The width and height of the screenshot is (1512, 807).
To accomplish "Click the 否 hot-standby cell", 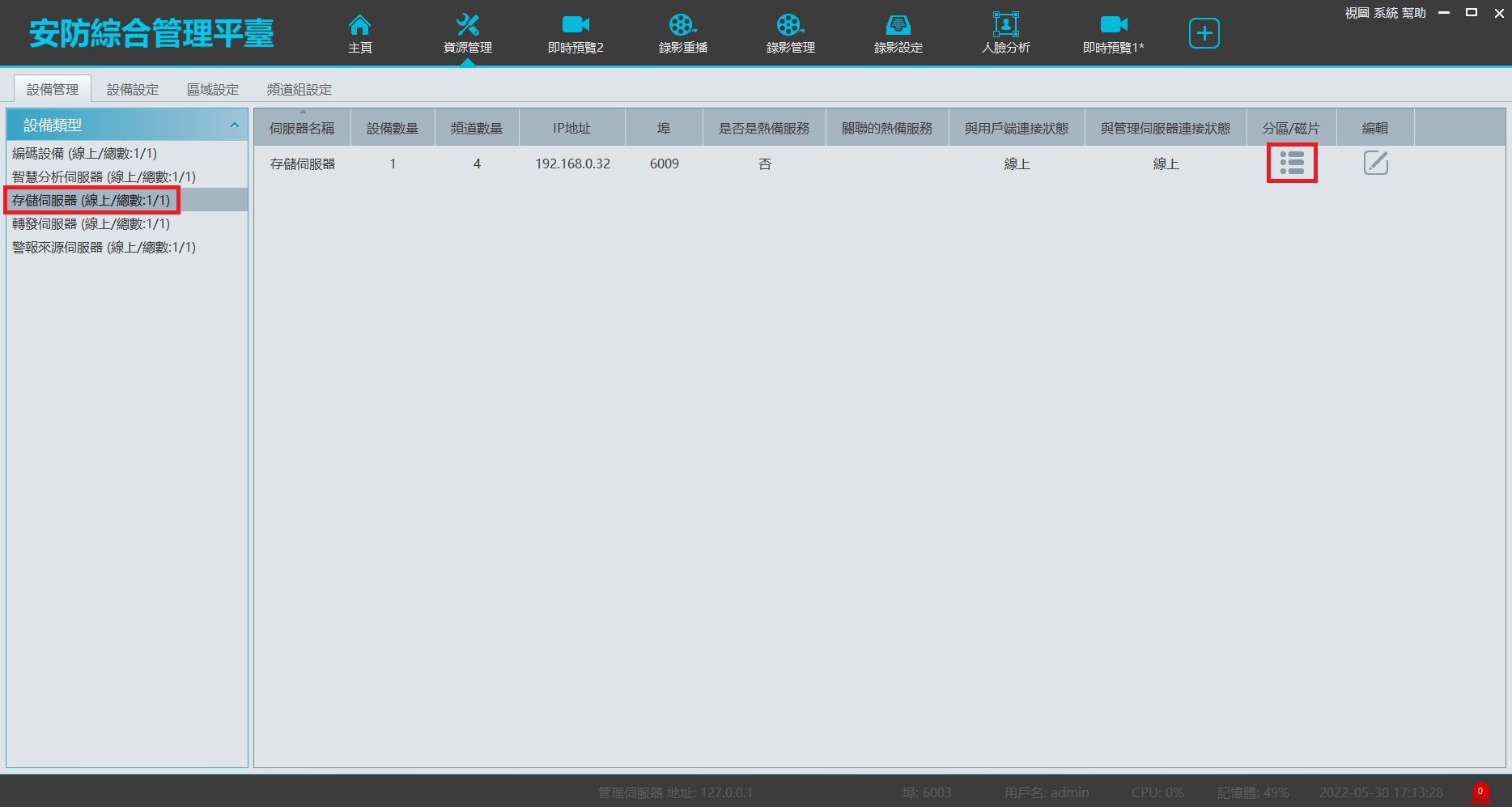I will pos(764,164).
